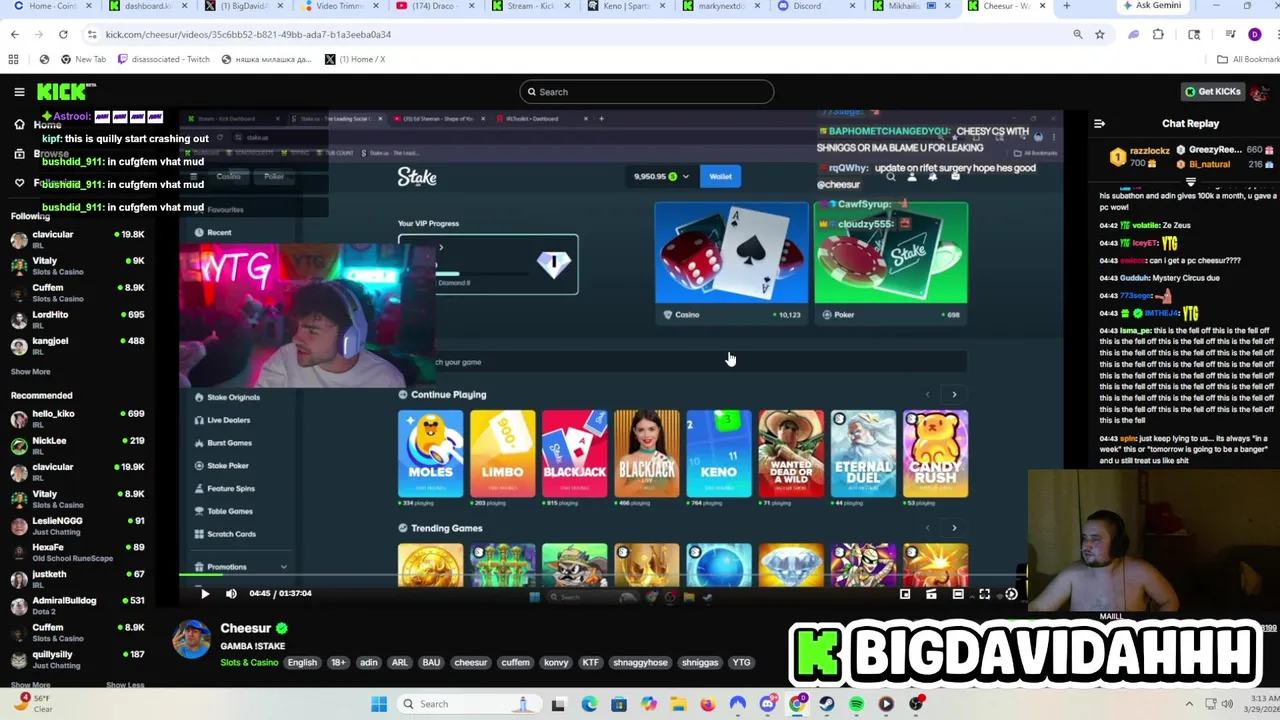The image size is (1280, 720).
Task: Show more followed channels
Action: (x=30, y=372)
